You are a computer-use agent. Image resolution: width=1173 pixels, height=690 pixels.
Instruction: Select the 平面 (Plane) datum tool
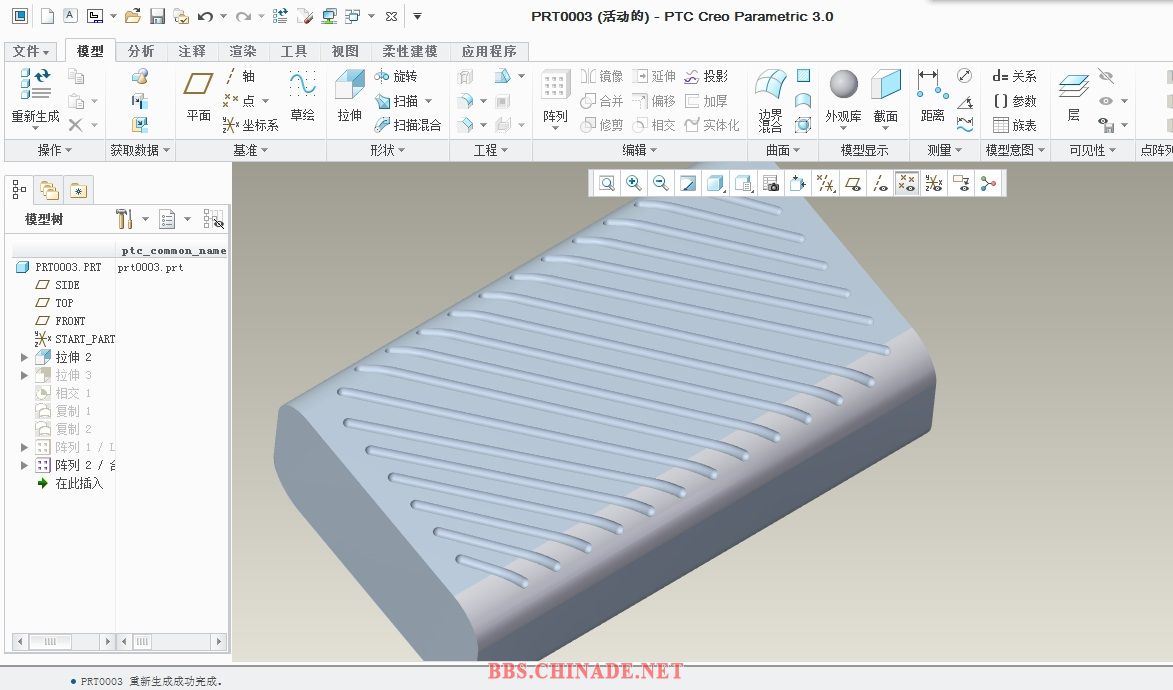[x=199, y=98]
